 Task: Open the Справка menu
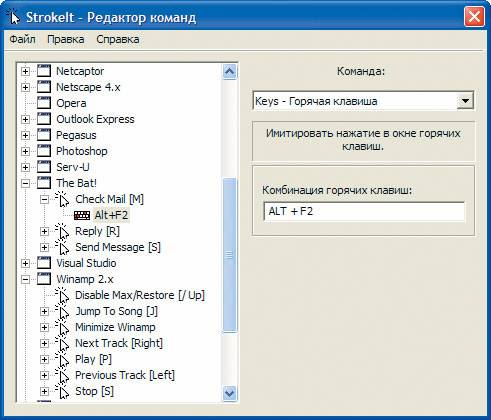tap(118, 39)
